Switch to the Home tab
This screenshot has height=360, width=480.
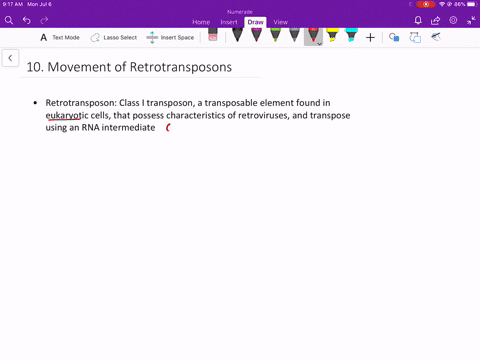tap(201, 22)
